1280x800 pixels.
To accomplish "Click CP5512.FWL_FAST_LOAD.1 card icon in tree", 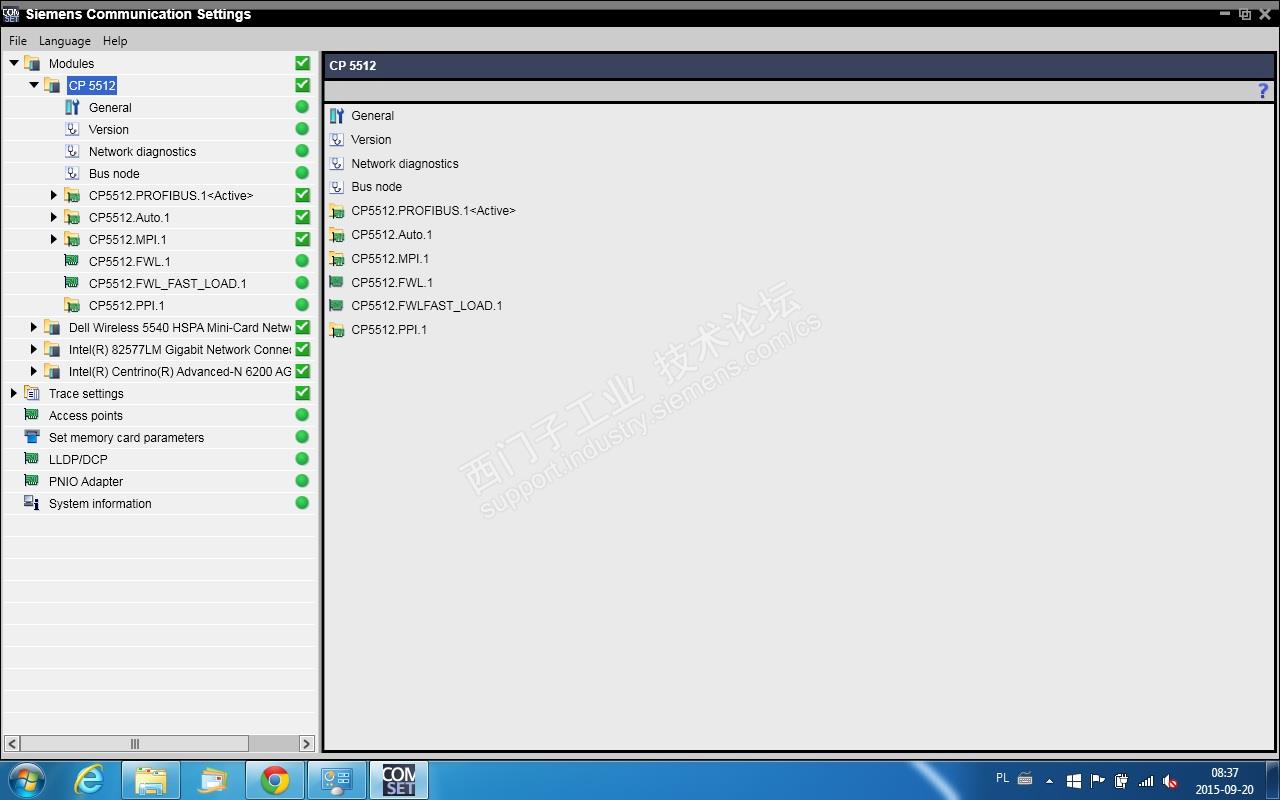I will pos(72,283).
